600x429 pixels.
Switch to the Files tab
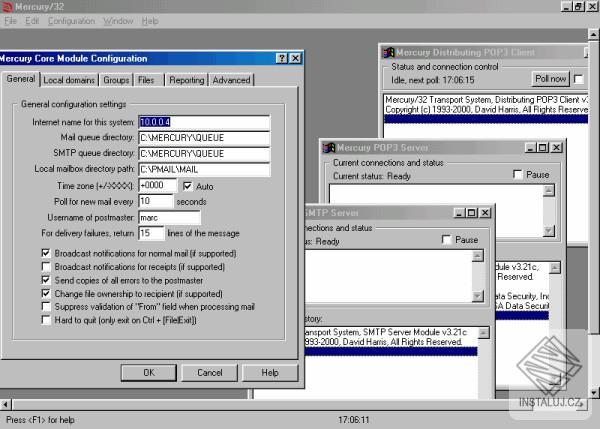click(x=146, y=80)
